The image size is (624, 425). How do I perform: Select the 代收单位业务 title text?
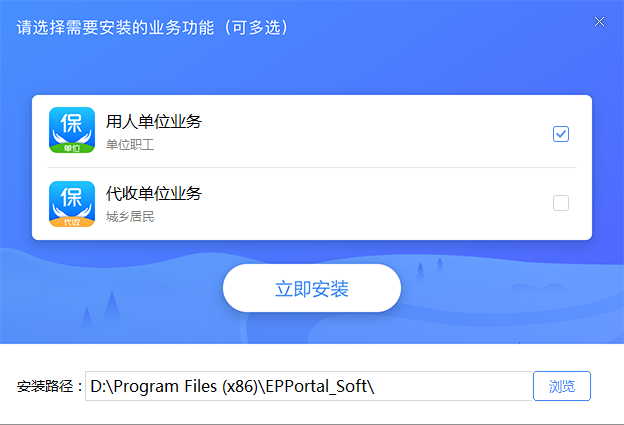click(154, 193)
